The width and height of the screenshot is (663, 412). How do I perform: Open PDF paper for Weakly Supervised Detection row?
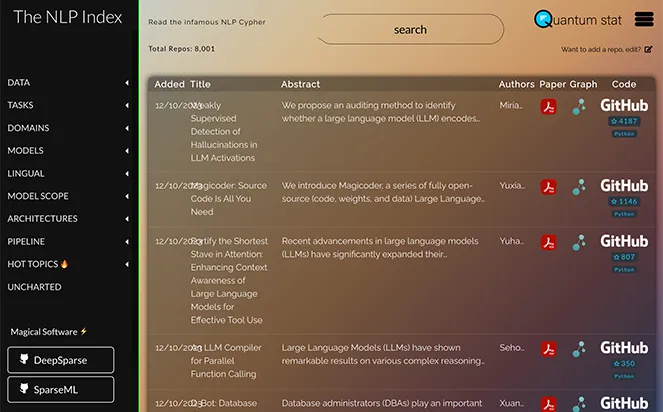pos(548,107)
